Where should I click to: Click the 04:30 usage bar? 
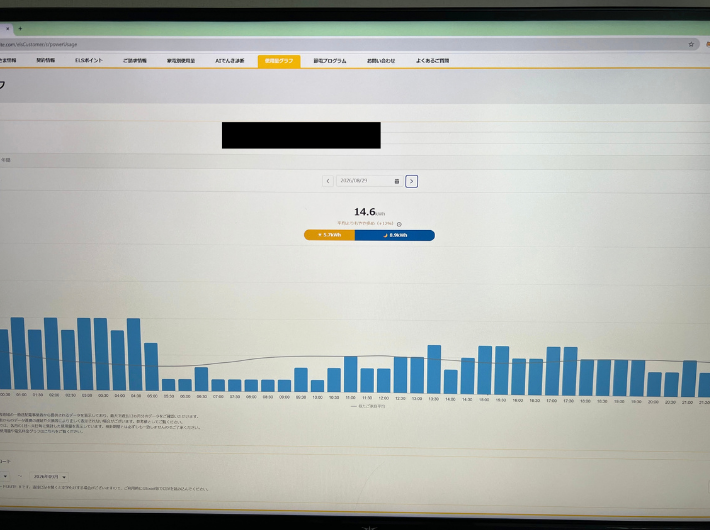click(x=134, y=354)
